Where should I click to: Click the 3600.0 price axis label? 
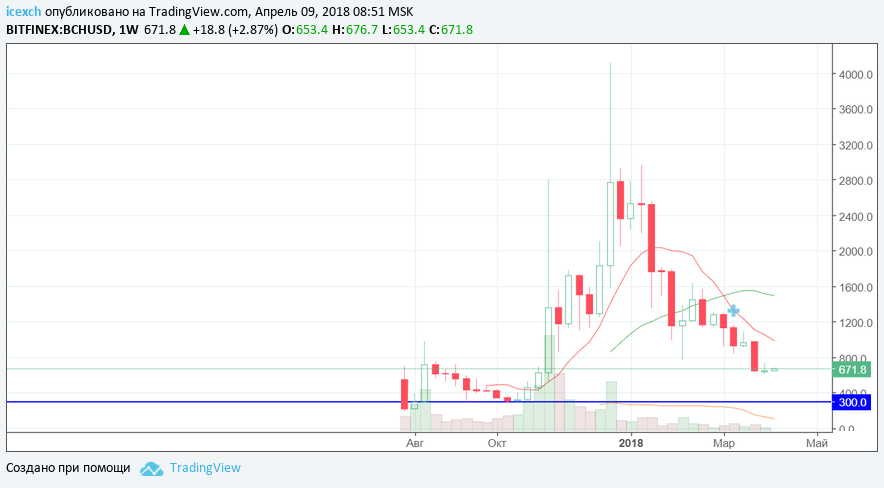pos(855,109)
